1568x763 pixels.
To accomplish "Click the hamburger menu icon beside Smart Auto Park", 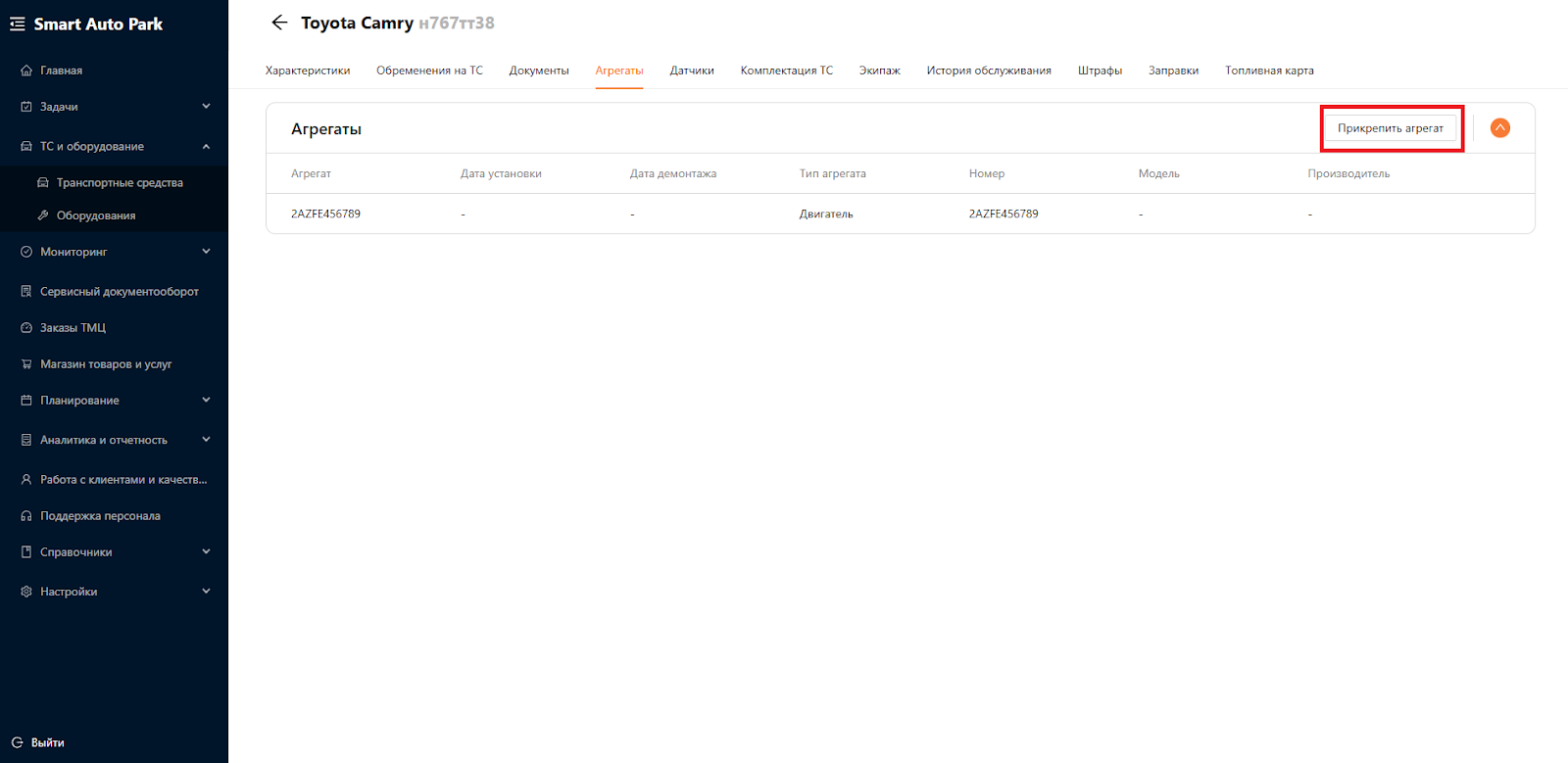I will coord(17,24).
